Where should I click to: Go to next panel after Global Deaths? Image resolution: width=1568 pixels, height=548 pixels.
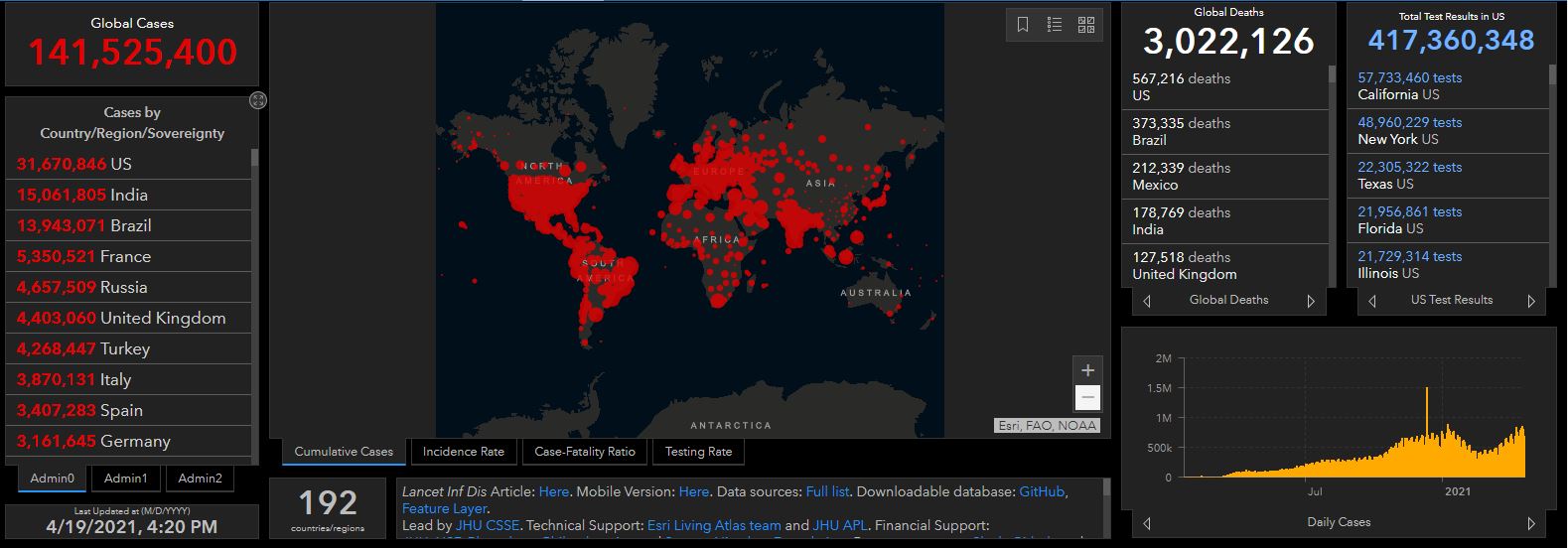pyautogui.click(x=1311, y=301)
